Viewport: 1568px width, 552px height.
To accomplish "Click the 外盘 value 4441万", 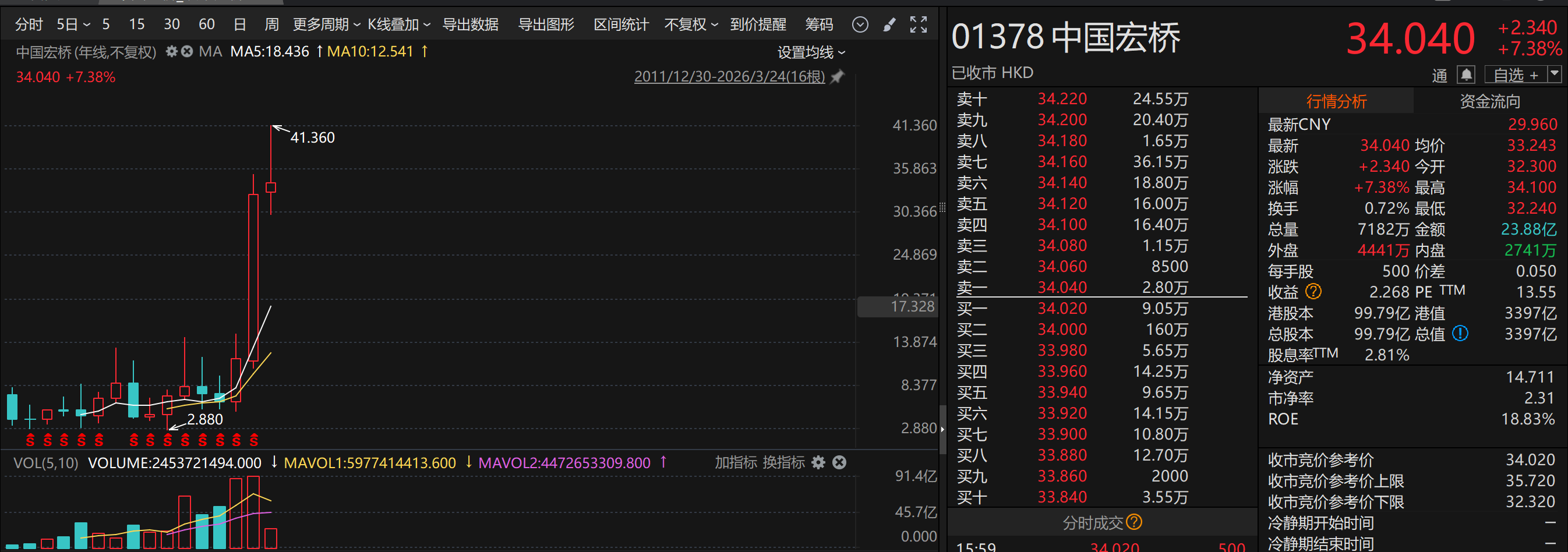I will pyautogui.click(x=1383, y=250).
